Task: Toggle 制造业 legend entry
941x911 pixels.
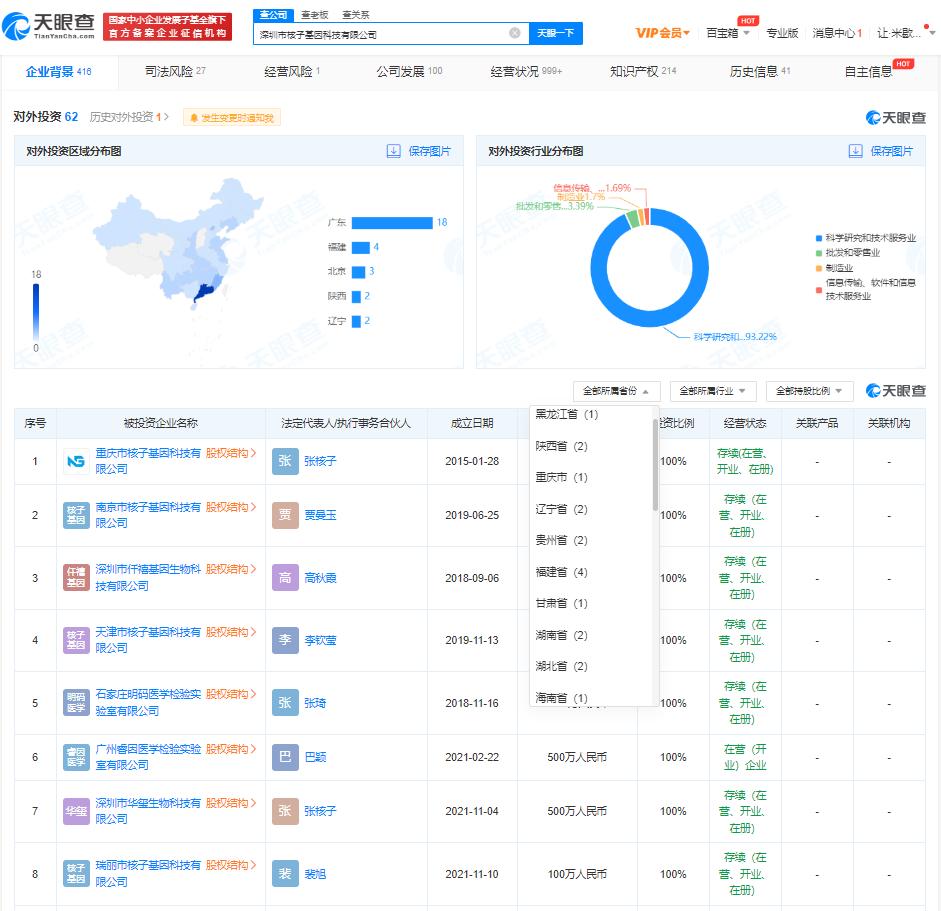Action: [x=834, y=268]
